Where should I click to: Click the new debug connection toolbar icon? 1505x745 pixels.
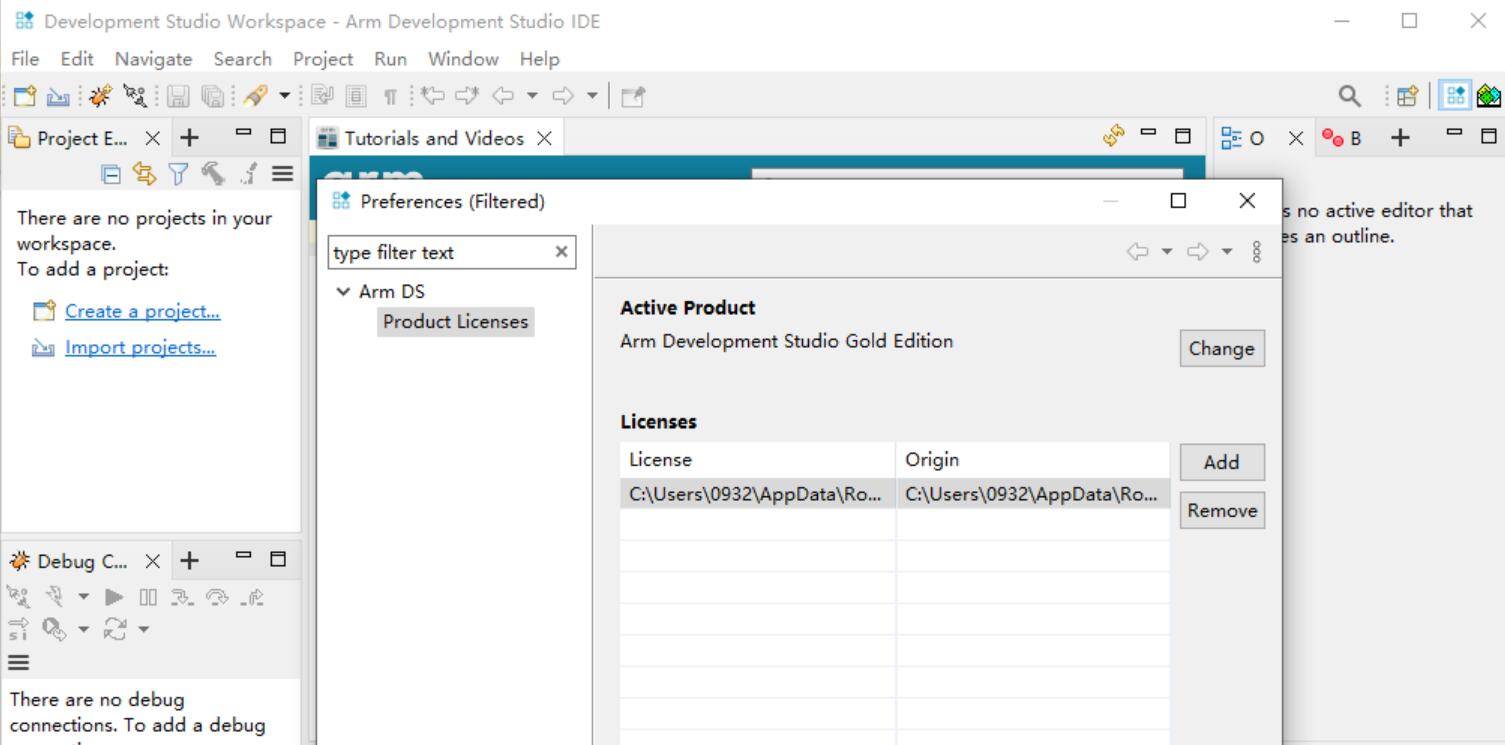click(x=133, y=98)
